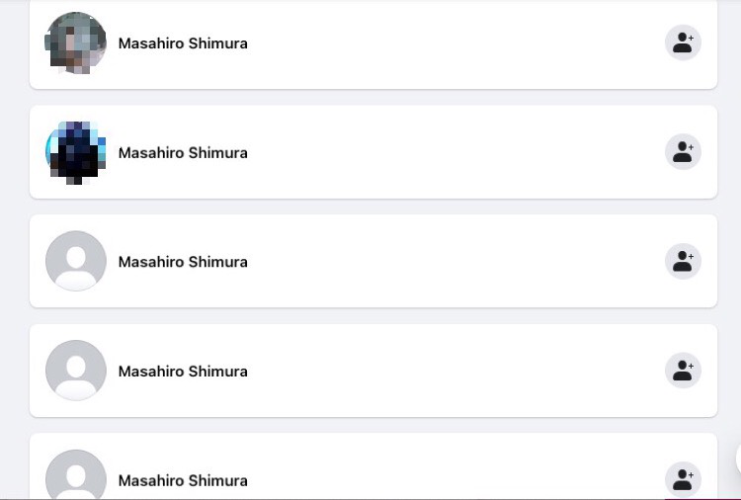The image size is (741, 500).
Task: Send friend request to fourth Masahiro Shimura
Action: 683,371
